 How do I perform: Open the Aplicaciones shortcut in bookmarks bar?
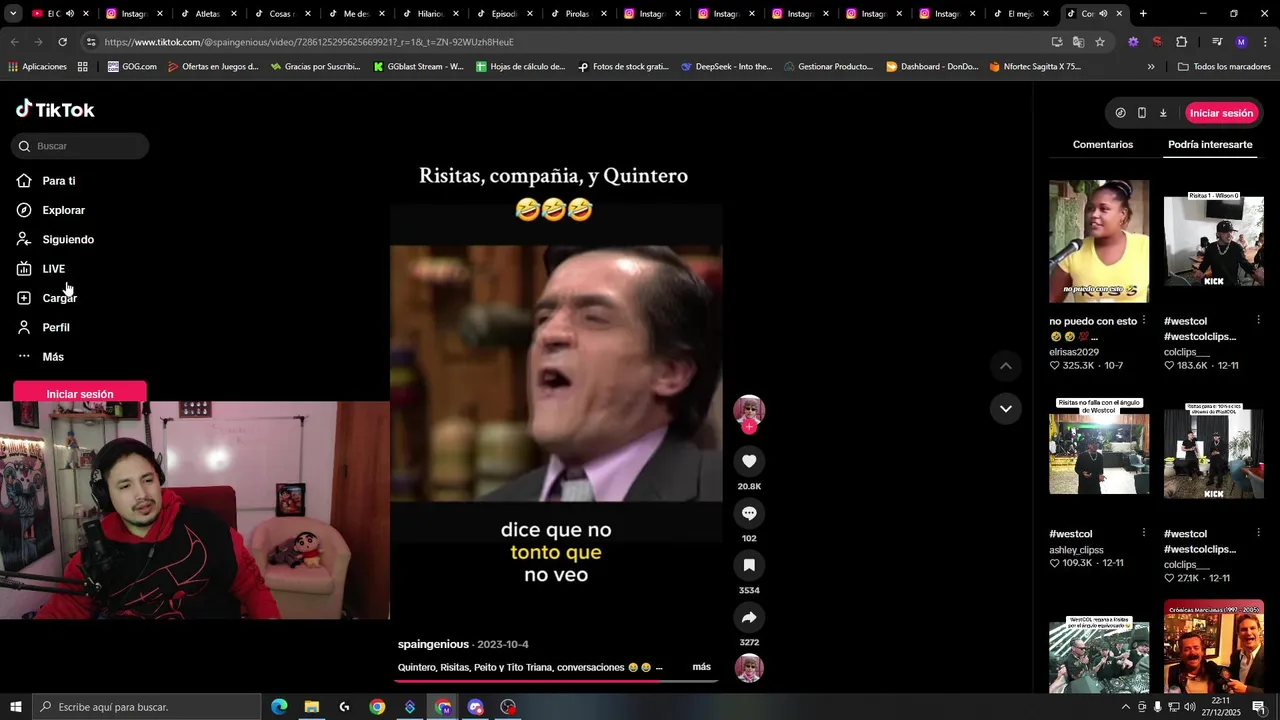(x=37, y=67)
